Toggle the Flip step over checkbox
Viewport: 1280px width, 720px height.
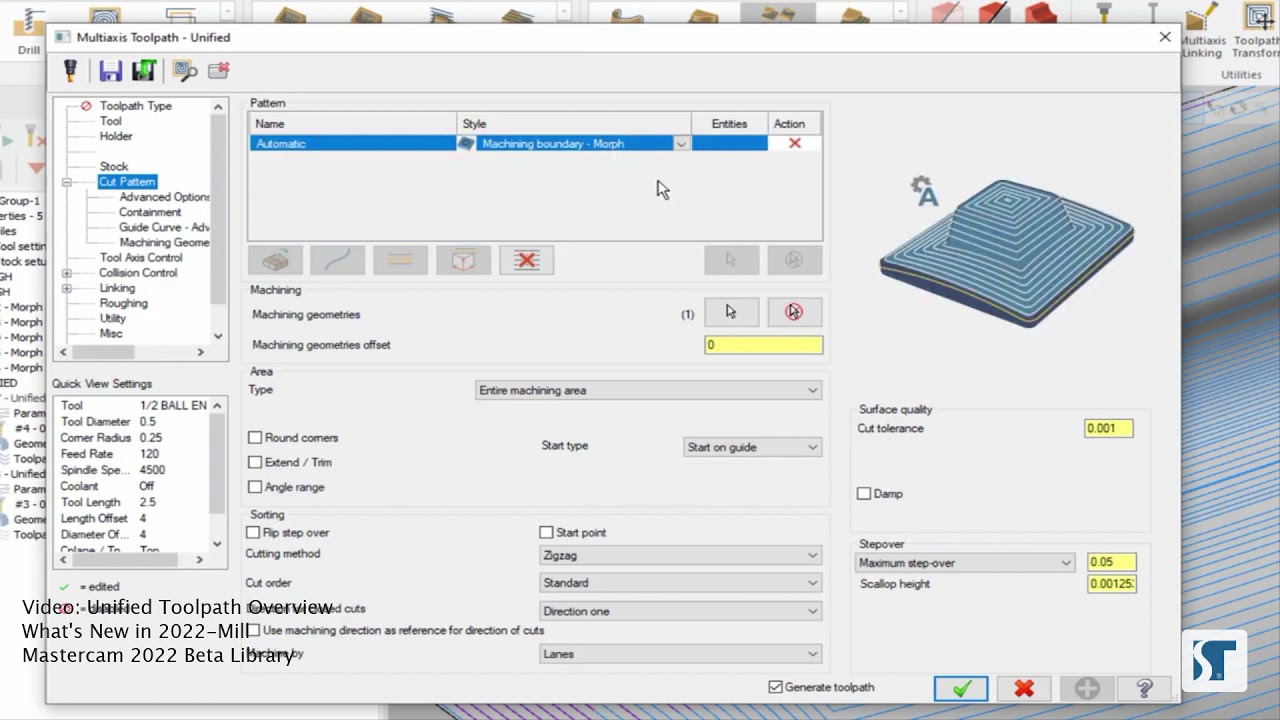[x=253, y=533]
